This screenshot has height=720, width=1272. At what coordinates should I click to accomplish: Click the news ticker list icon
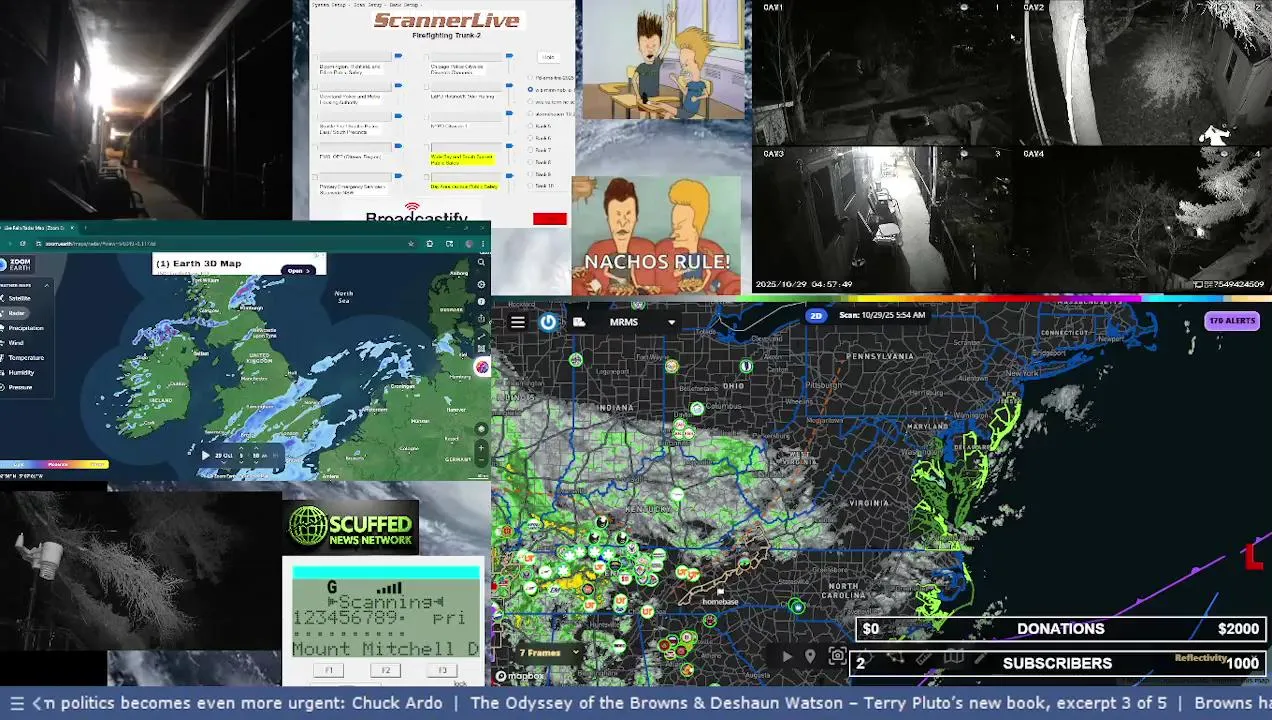tap(17, 703)
